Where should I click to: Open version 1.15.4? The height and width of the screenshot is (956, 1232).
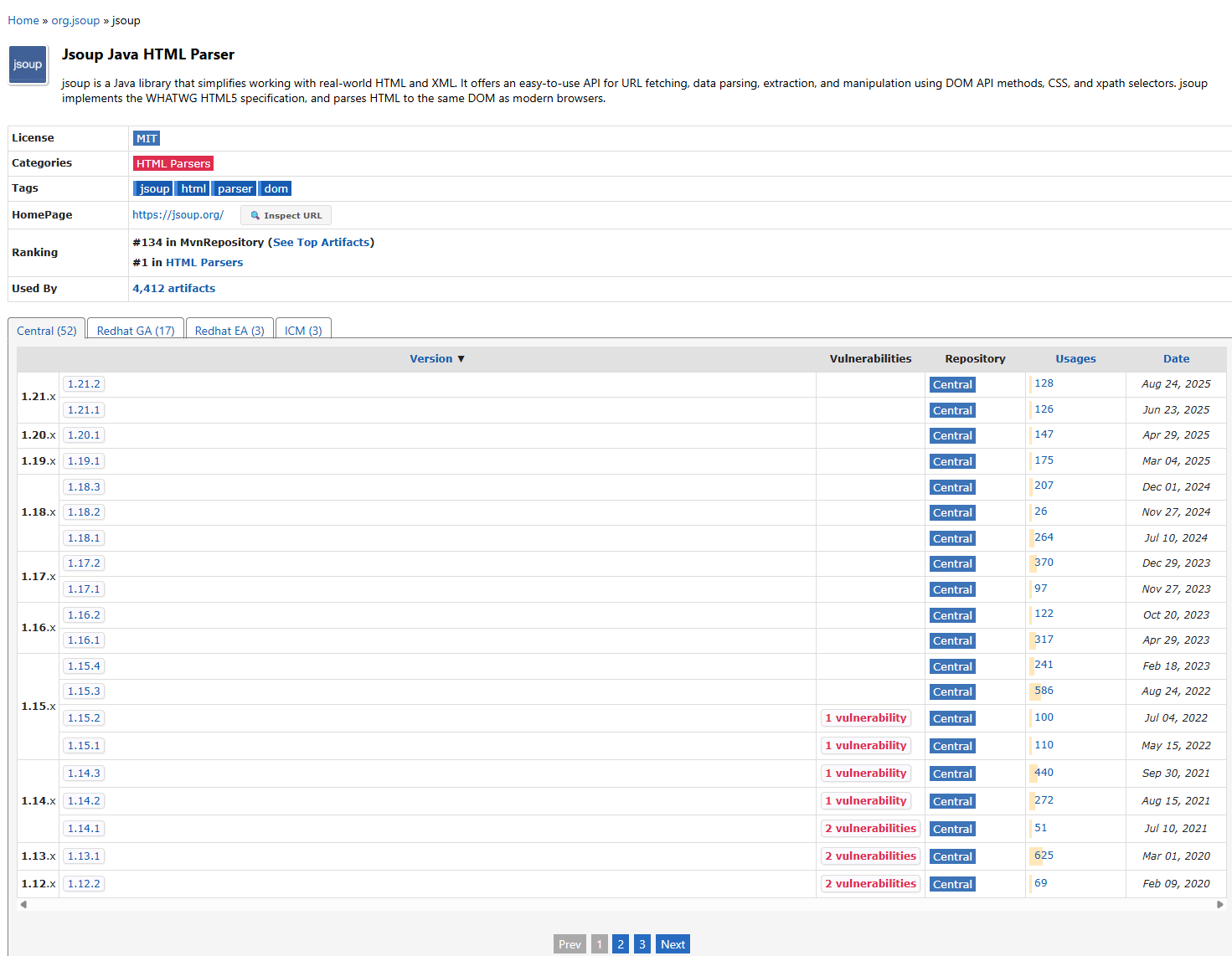(84, 666)
